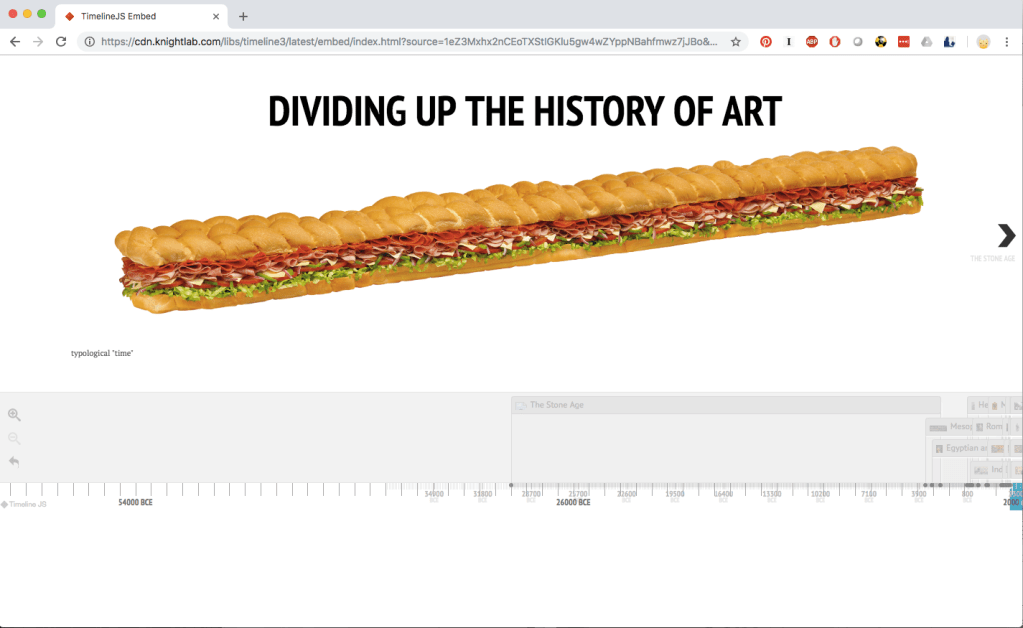This screenshot has height=628, width=1023.
Task: Open a new browser tab
Action: coord(243,16)
